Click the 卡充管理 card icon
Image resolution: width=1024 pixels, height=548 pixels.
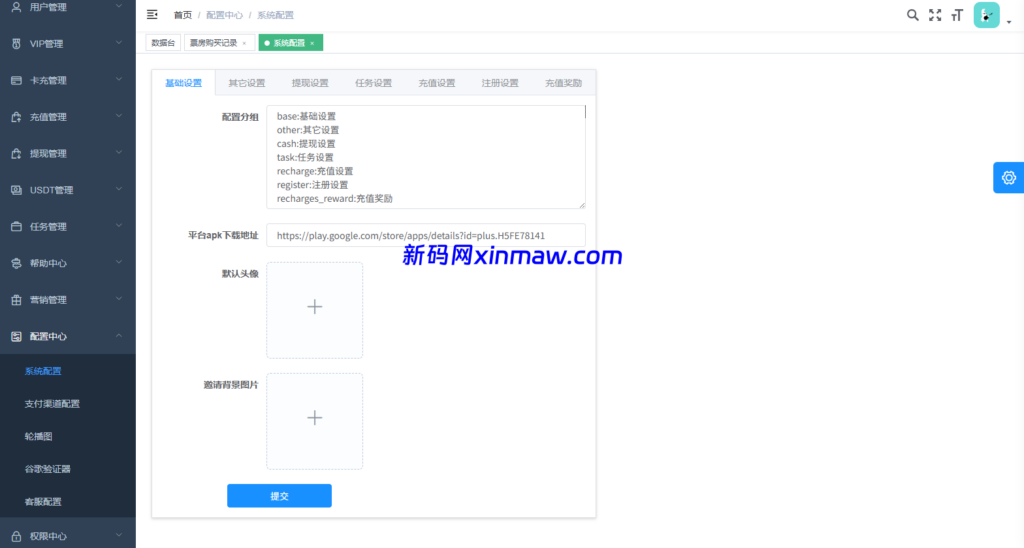[16, 80]
